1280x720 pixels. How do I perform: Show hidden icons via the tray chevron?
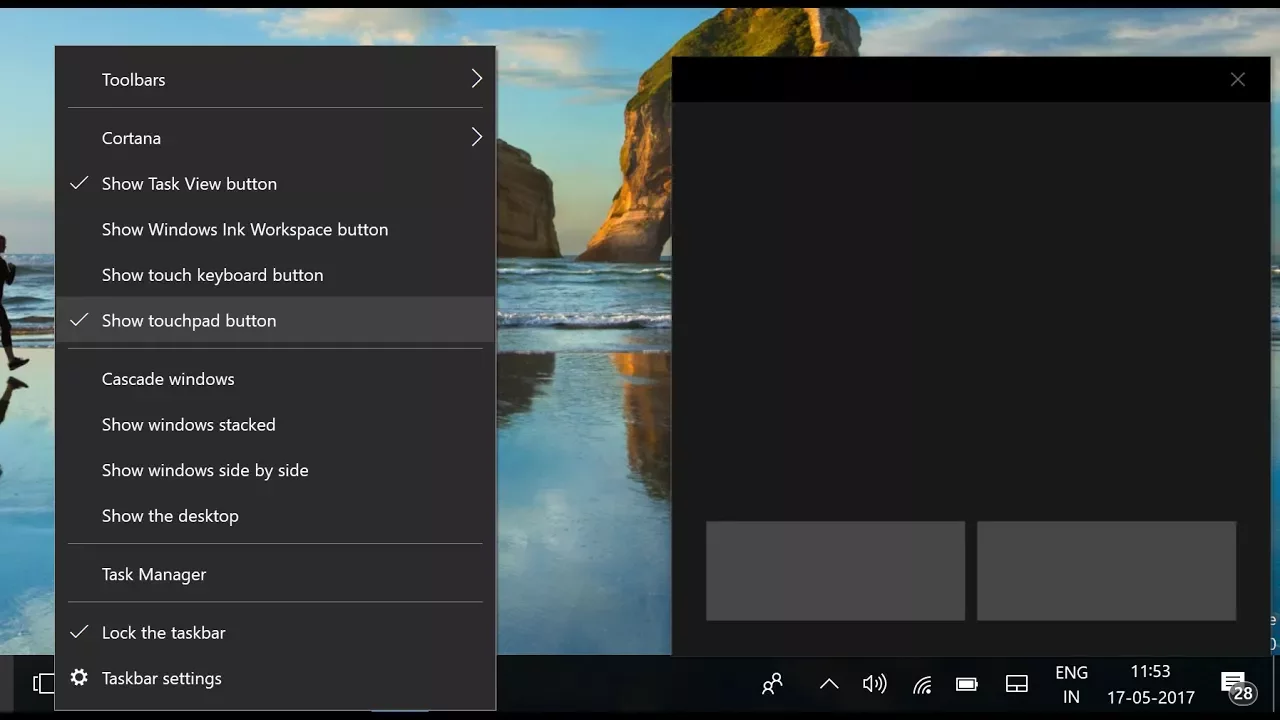tap(828, 684)
